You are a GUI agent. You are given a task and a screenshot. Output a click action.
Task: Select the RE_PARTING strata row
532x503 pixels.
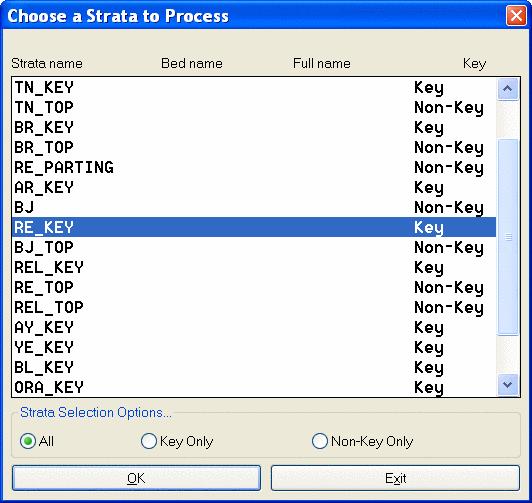pyautogui.click(x=254, y=167)
